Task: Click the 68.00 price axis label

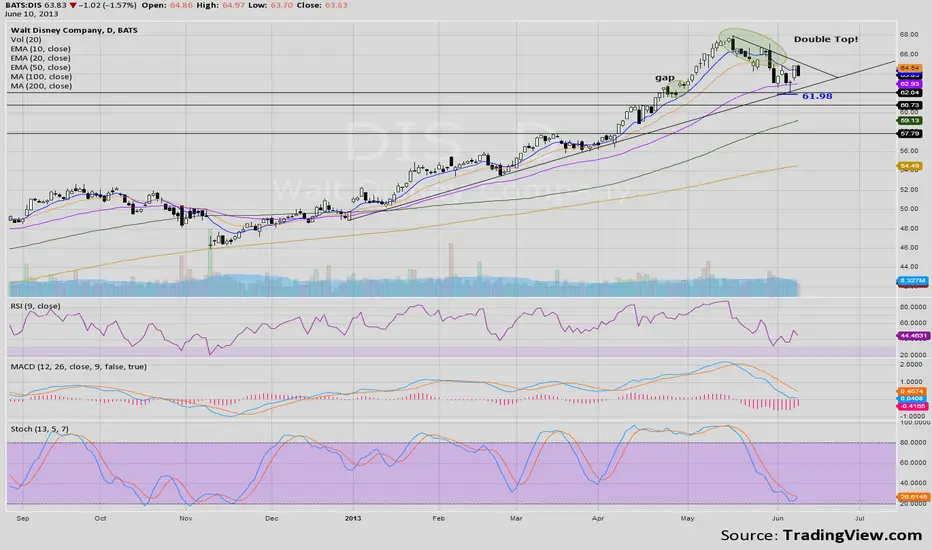Action: [909, 34]
